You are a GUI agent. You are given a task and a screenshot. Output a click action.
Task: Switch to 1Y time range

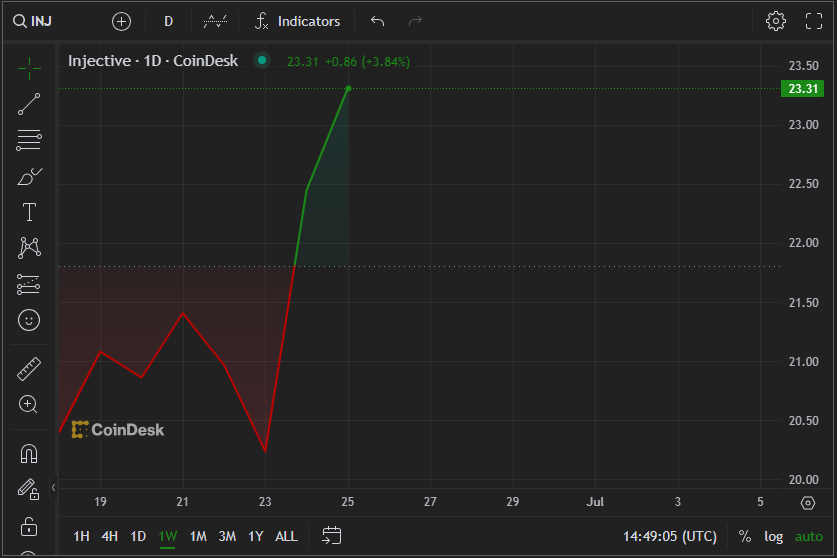pos(256,536)
